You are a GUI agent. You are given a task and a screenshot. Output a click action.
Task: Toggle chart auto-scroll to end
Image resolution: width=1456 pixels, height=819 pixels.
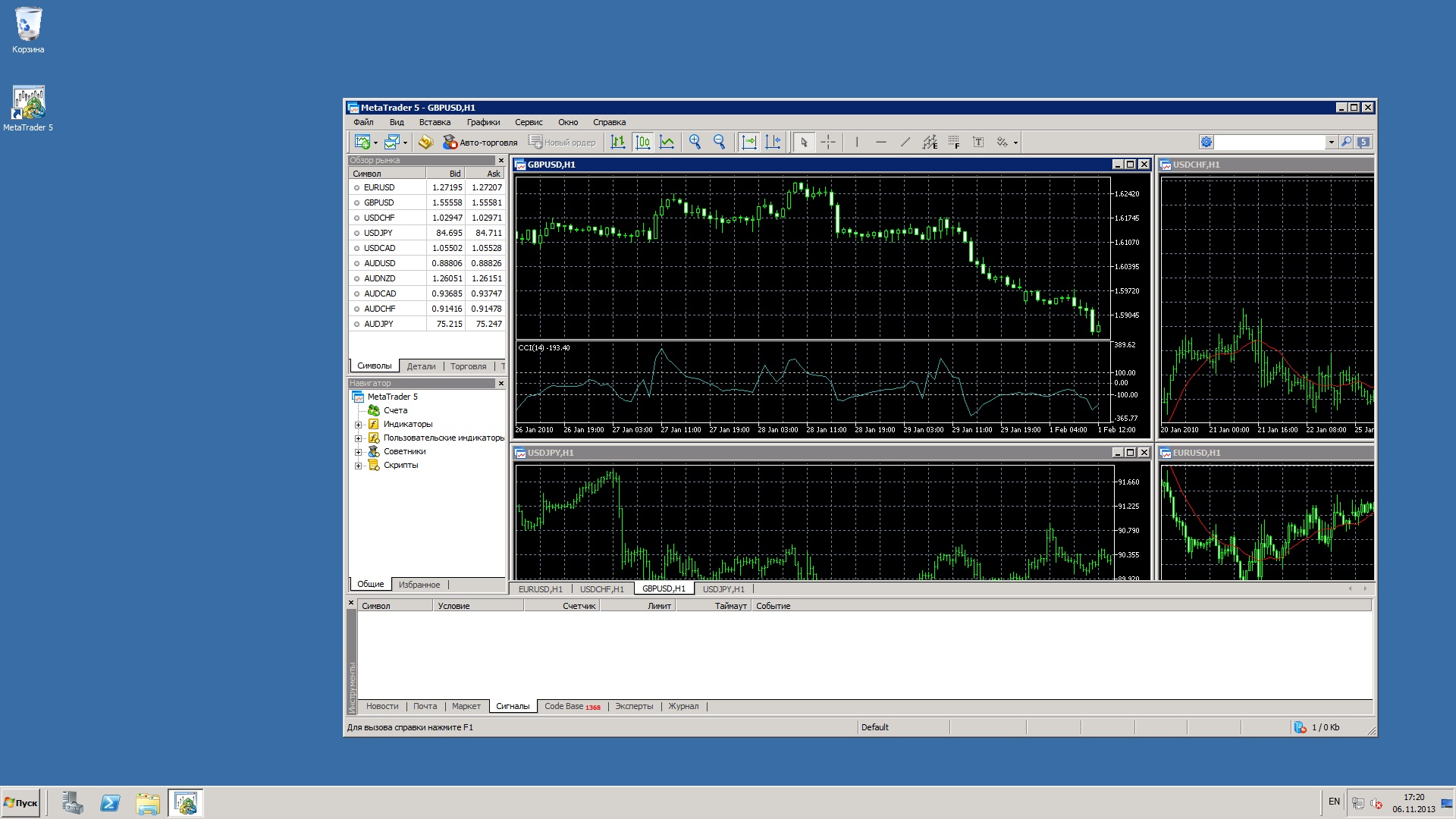point(749,142)
